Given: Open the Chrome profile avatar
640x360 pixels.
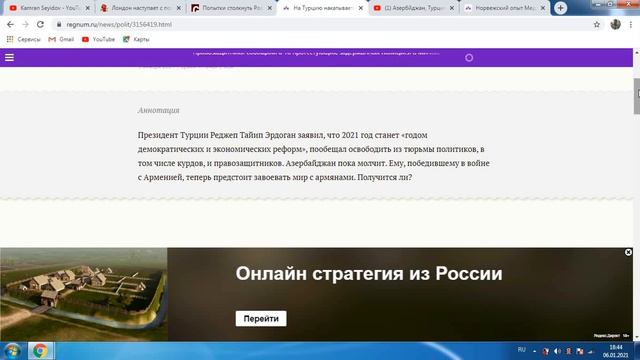Looking at the screenshot, I should (x=616, y=24).
